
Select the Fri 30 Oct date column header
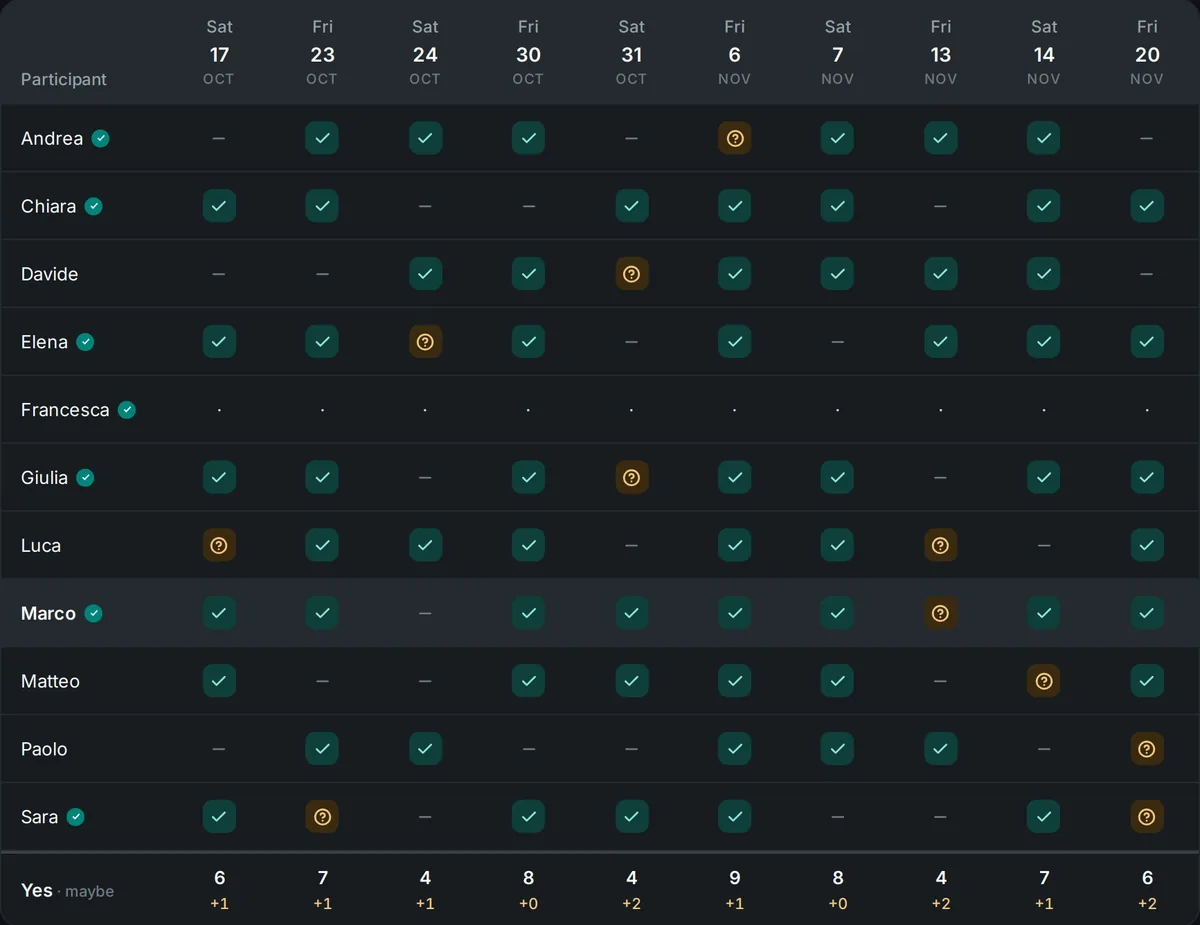point(528,52)
